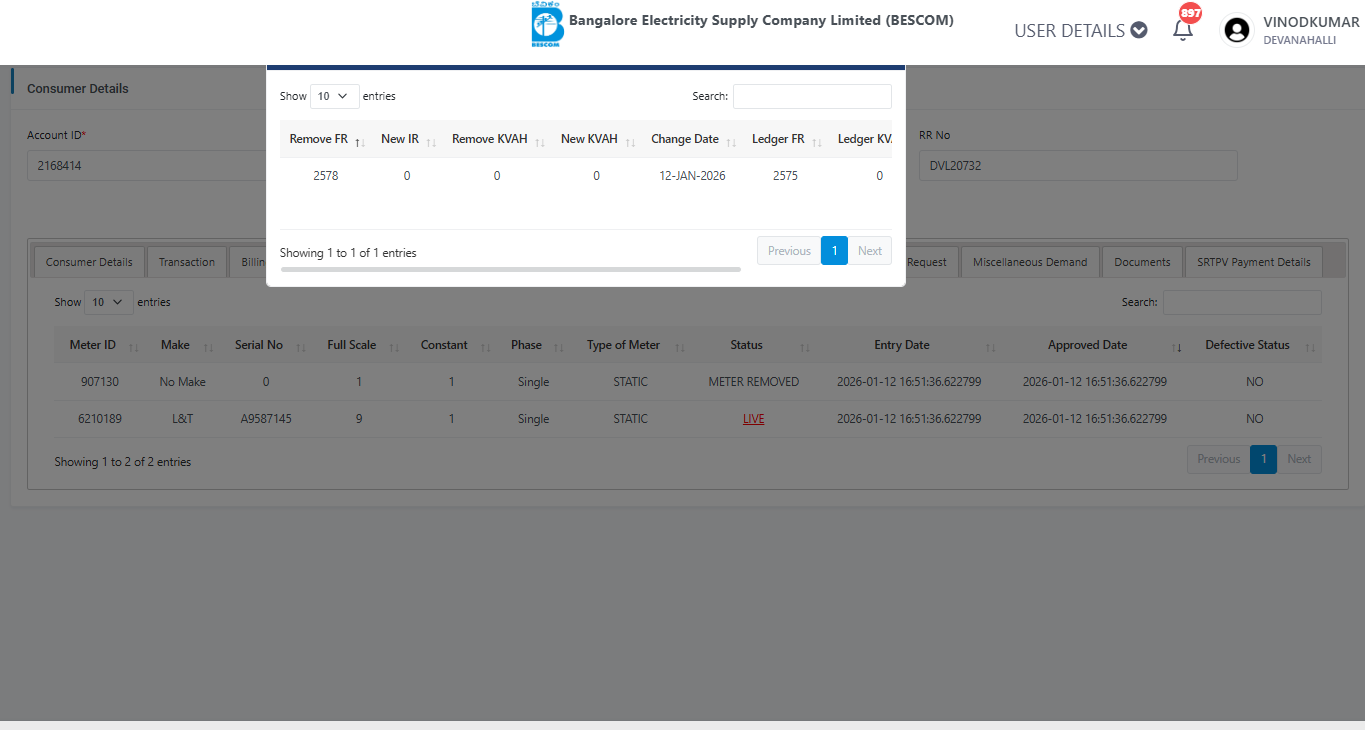1365x730 pixels.
Task: Switch to the Transaction tab
Action: click(x=187, y=262)
